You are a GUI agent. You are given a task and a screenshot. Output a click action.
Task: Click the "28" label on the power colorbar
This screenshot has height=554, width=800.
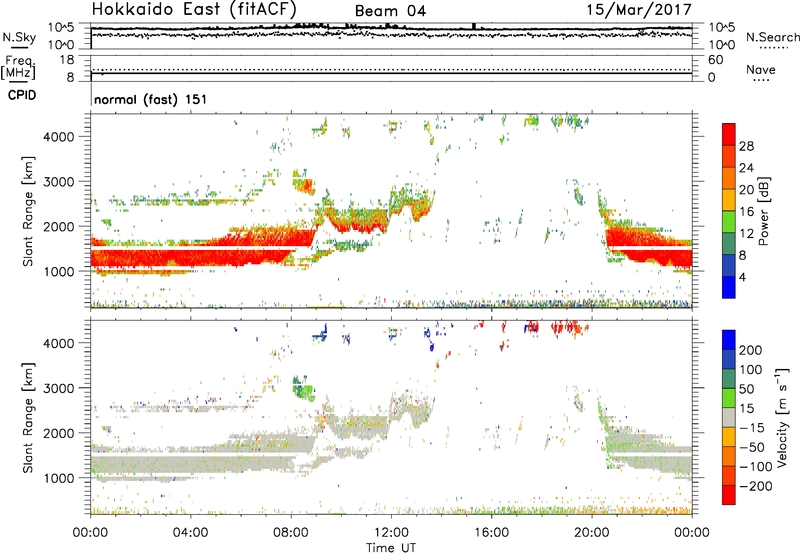pyautogui.click(x=746, y=146)
